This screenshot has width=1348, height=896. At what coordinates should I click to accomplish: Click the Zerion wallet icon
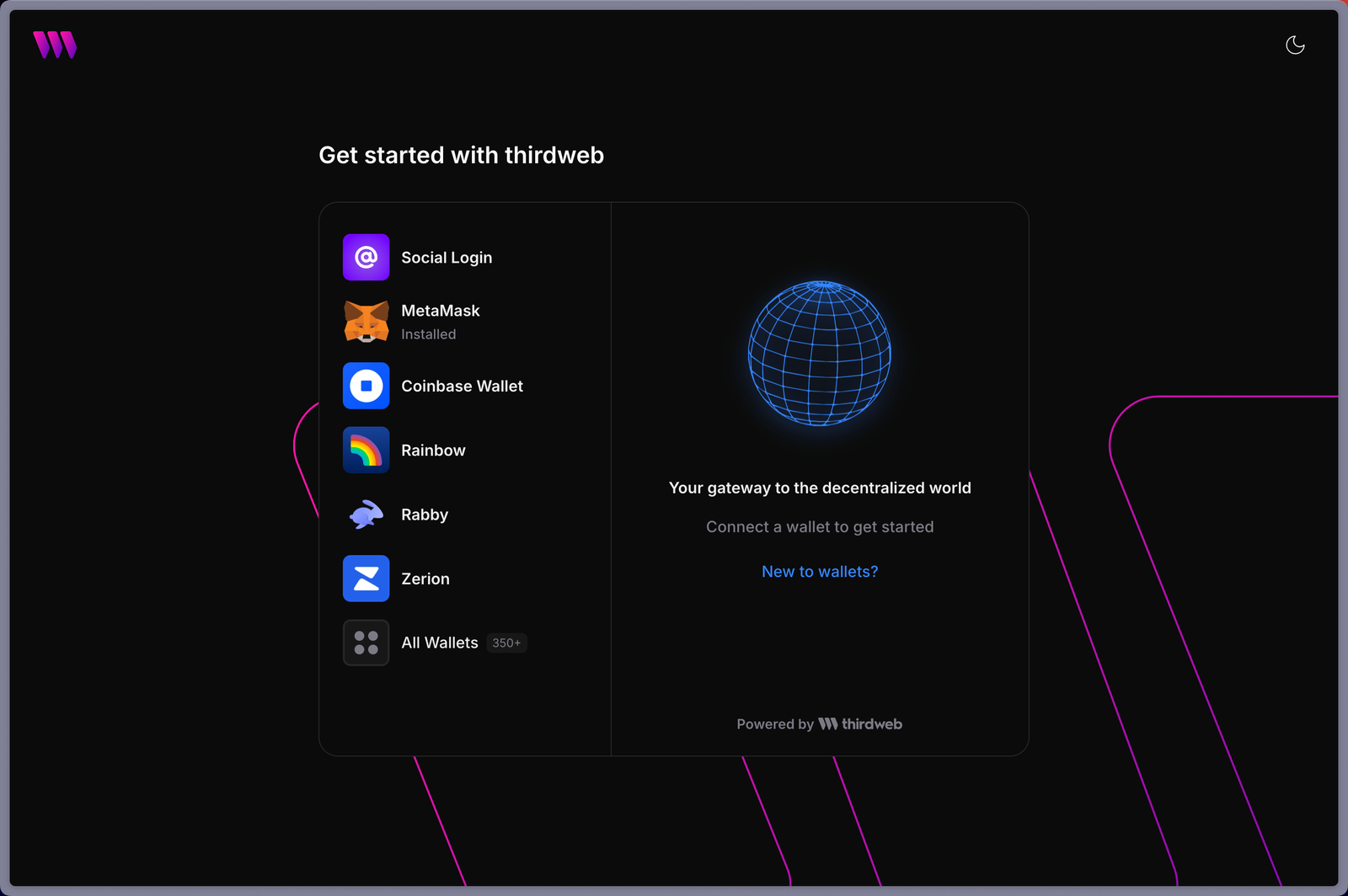click(x=366, y=579)
